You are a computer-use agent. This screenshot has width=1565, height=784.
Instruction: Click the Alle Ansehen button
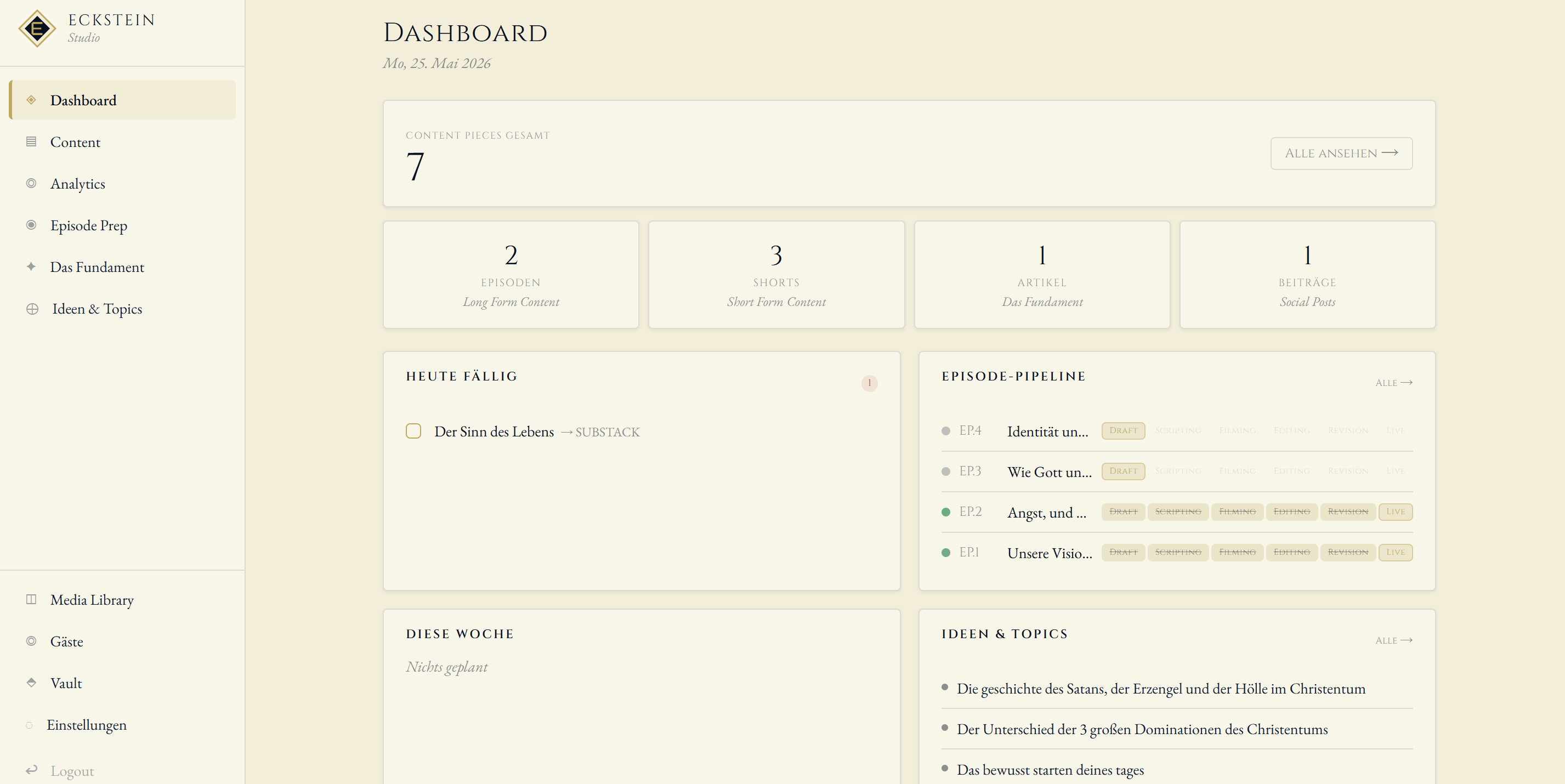point(1341,153)
